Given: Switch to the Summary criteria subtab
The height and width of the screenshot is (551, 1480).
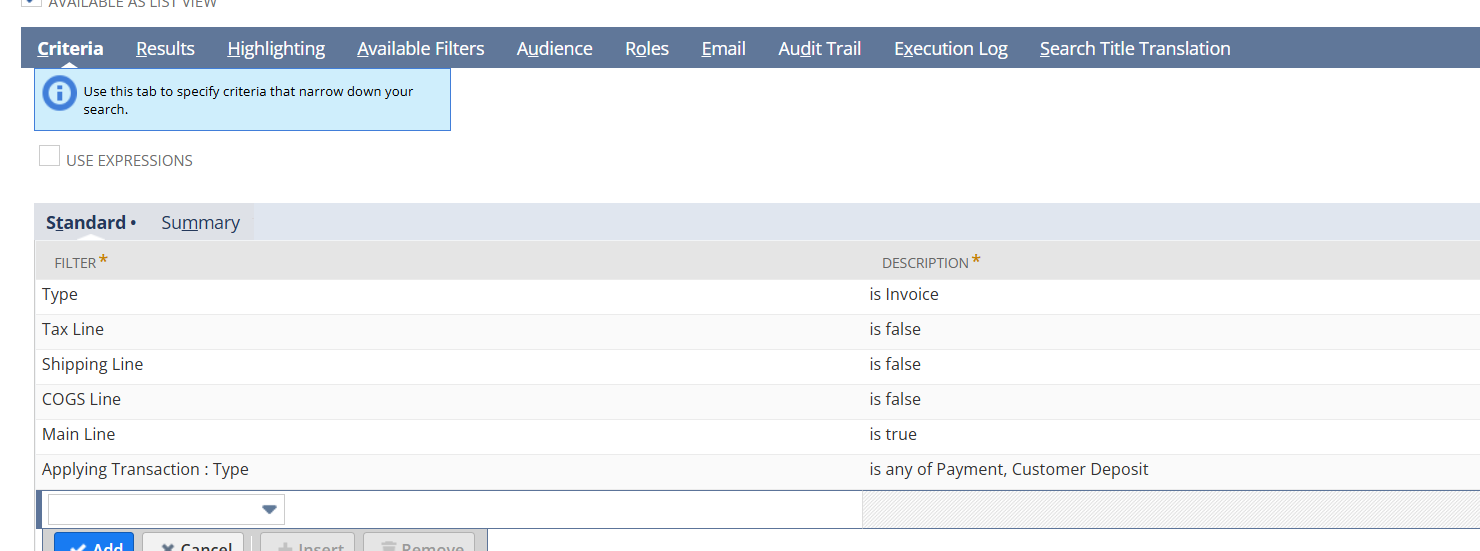Looking at the screenshot, I should pyautogui.click(x=200, y=222).
